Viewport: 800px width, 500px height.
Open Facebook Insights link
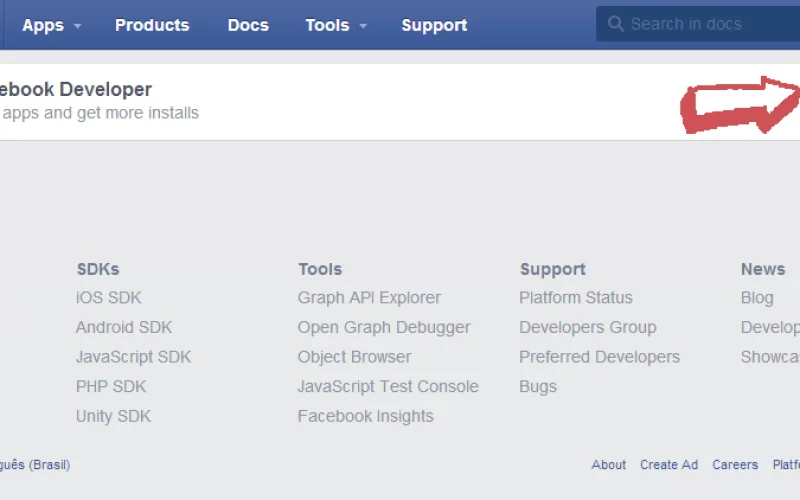click(366, 416)
